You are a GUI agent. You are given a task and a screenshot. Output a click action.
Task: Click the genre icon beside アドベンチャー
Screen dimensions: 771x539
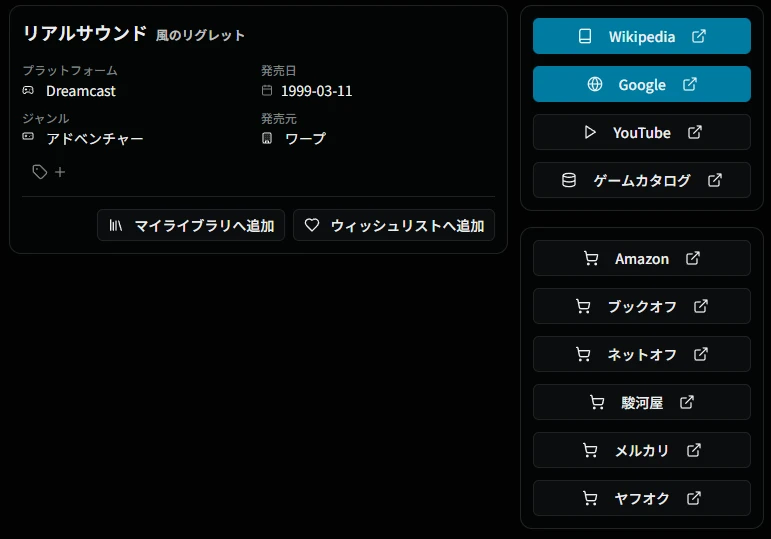(x=28, y=136)
